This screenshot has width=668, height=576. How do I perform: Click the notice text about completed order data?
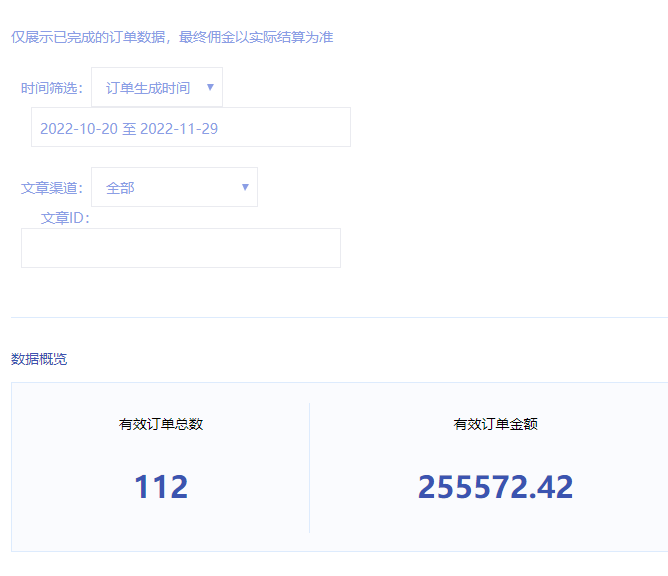tap(172, 37)
